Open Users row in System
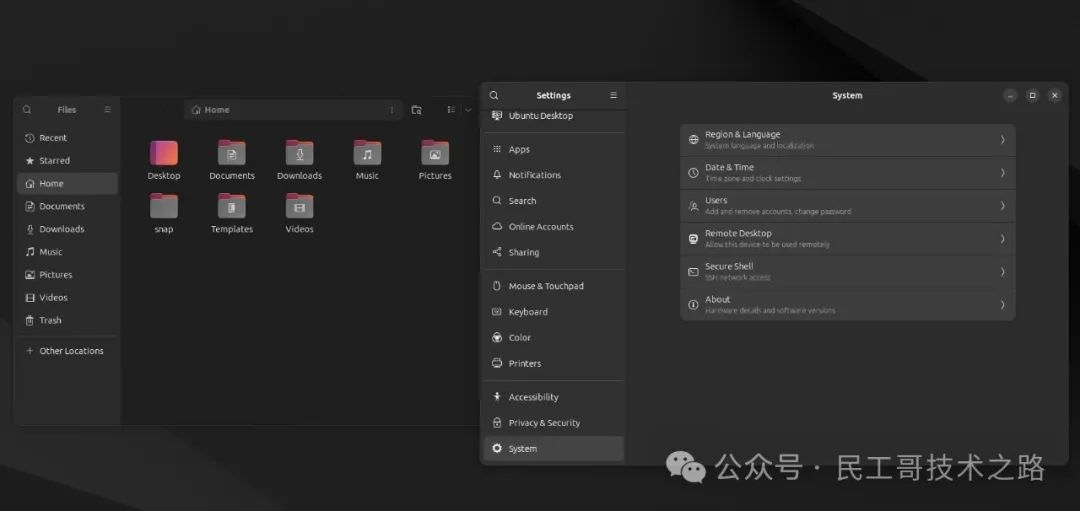 [847, 206]
